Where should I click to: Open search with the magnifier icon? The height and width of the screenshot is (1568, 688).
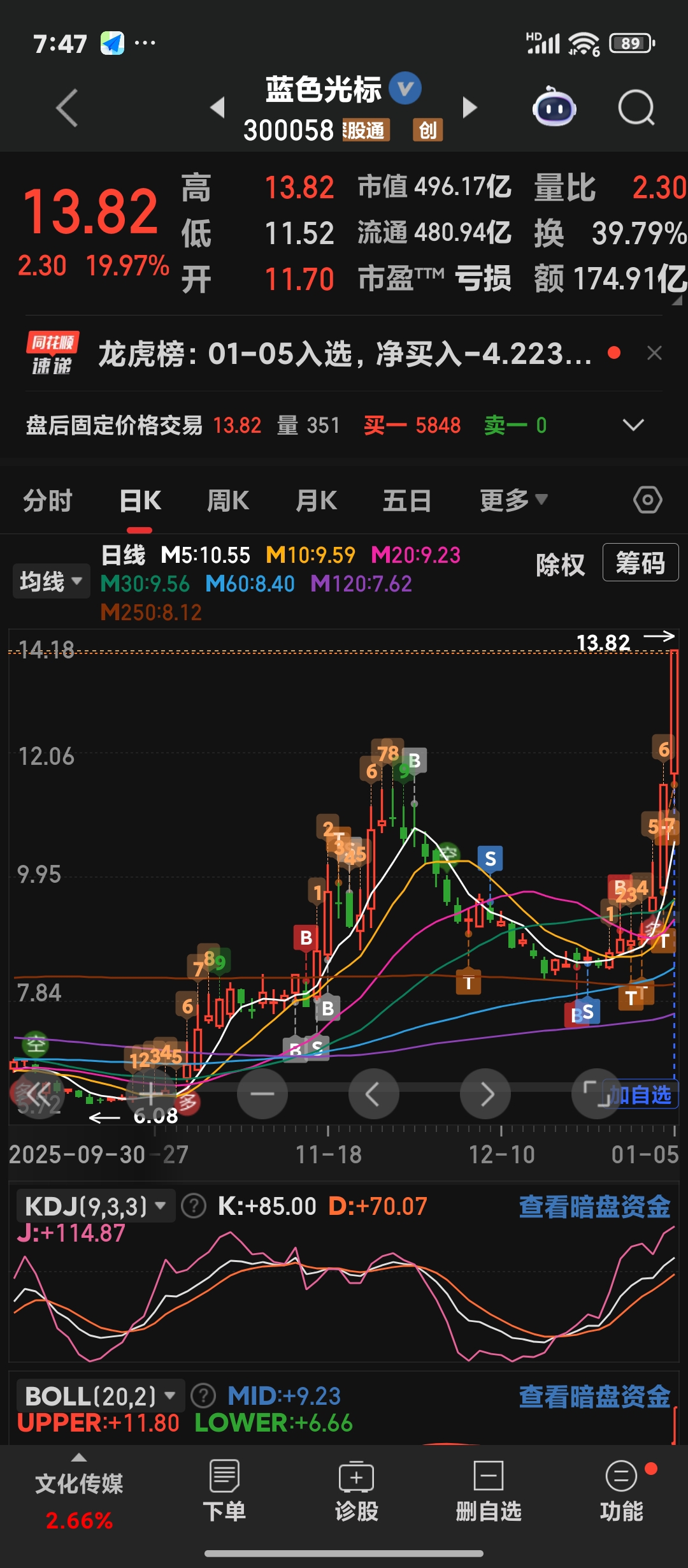[x=636, y=108]
